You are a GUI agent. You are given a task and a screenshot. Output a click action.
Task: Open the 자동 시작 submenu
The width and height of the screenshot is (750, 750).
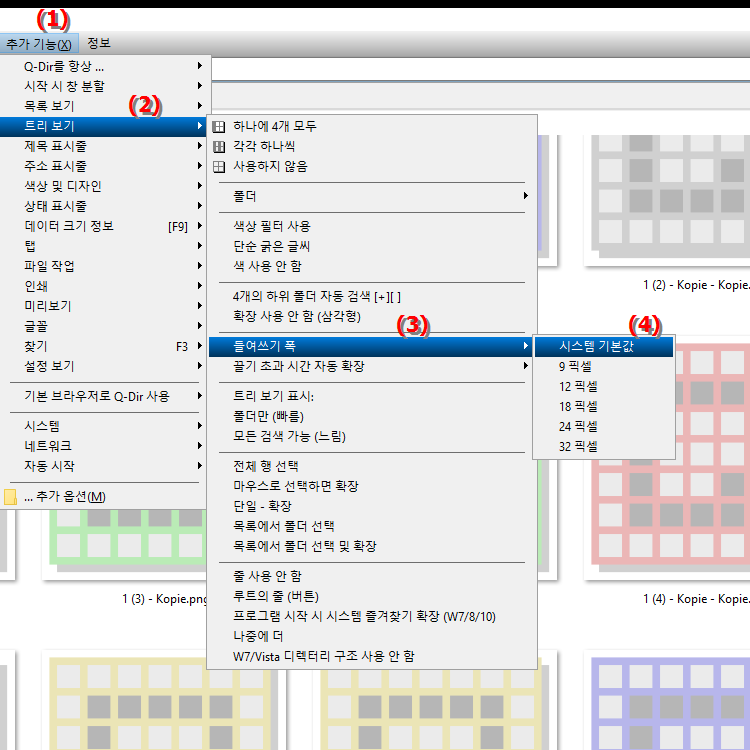(103, 466)
